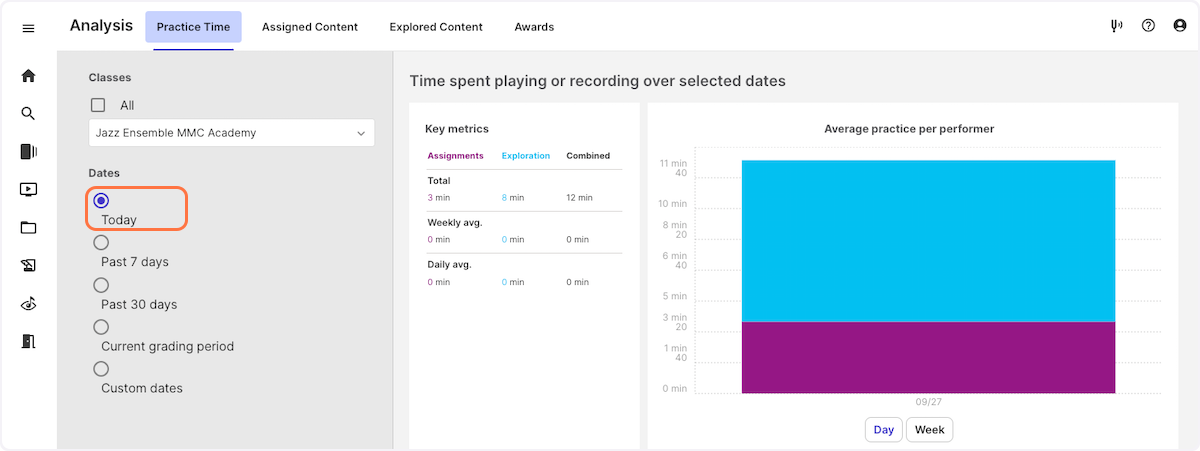Open the music library sidebar icon
Image resolution: width=1200 pixels, height=451 pixels.
(x=28, y=152)
